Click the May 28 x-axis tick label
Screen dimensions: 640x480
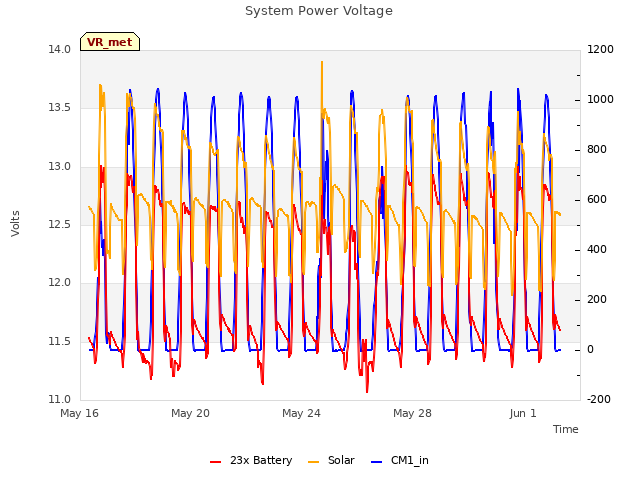pyautogui.click(x=412, y=413)
